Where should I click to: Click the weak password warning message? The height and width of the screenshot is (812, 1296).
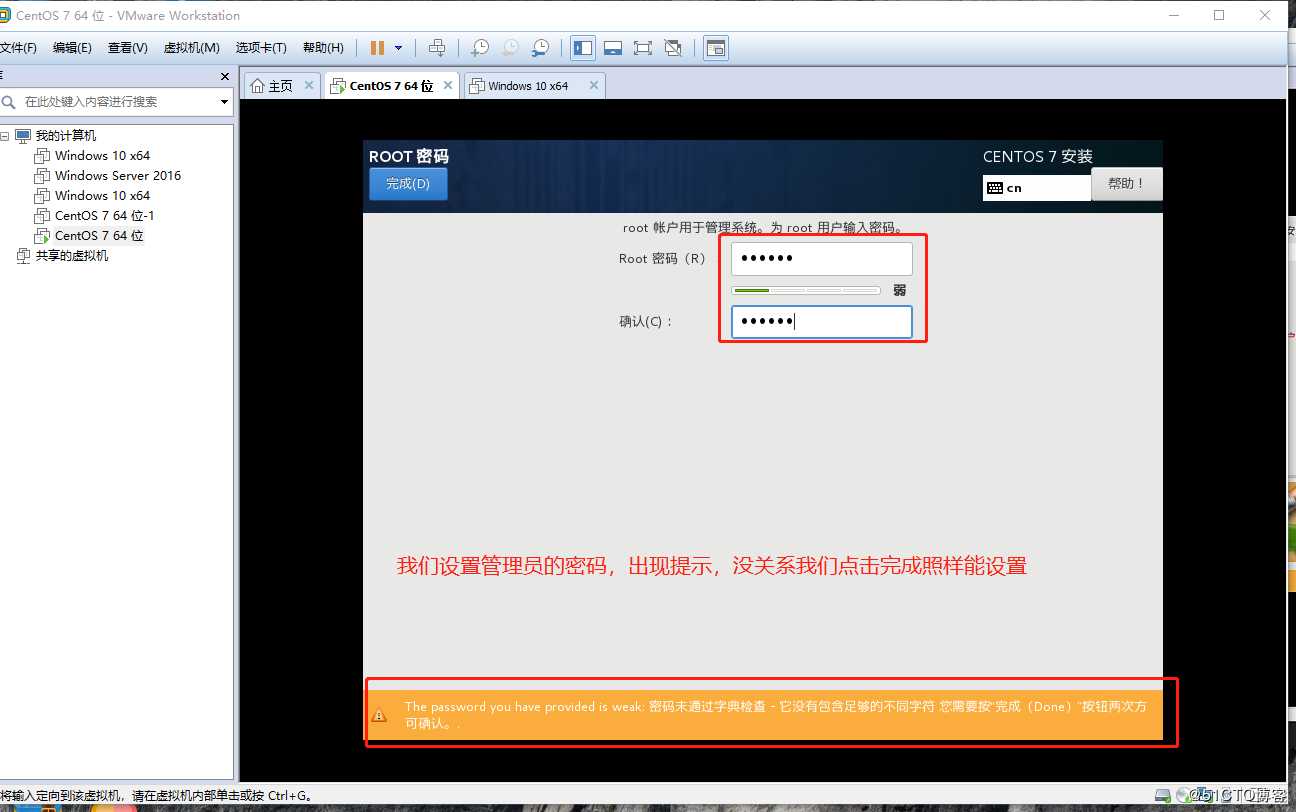[x=776, y=715]
